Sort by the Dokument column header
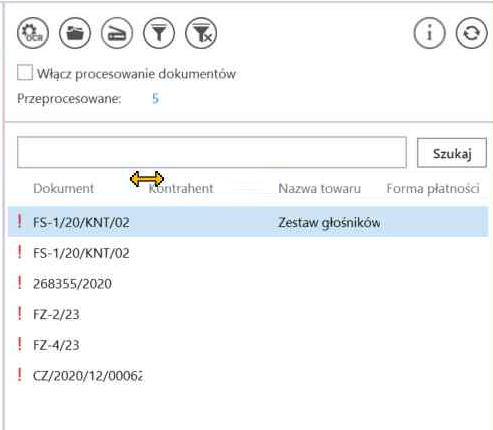Image resolution: width=493 pixels, height=430 pixels. pyautogui.click(x=63, y=189)
